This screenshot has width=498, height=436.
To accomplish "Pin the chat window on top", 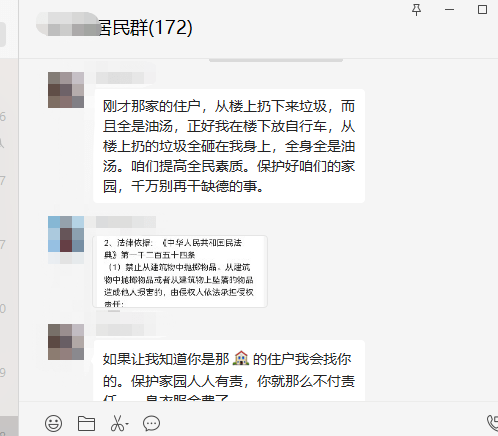I will click(416, 10).
